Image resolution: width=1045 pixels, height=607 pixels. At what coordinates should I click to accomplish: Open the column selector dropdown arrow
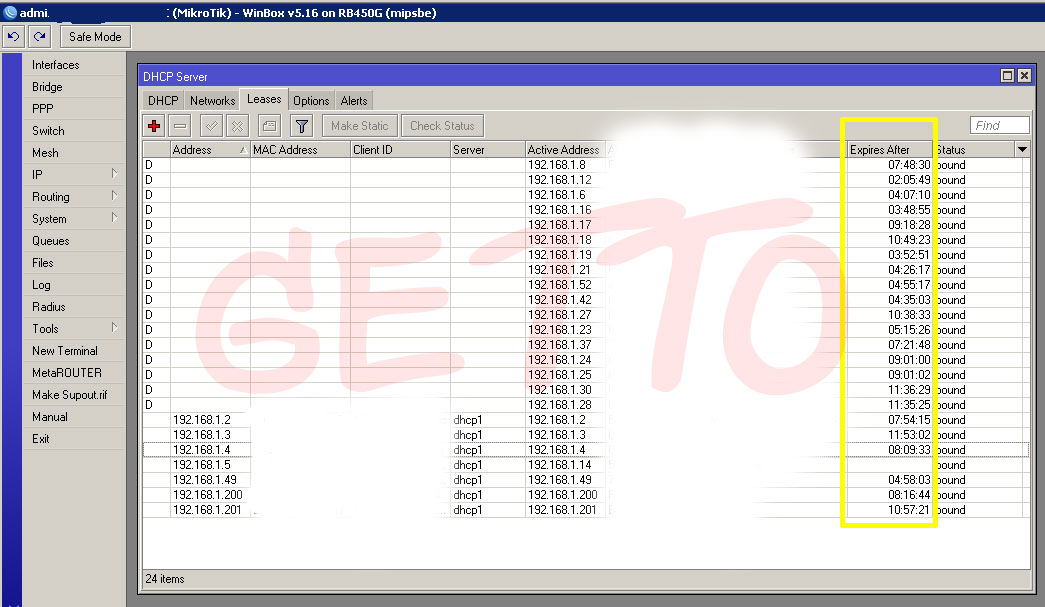click(x=1022, y=150)
